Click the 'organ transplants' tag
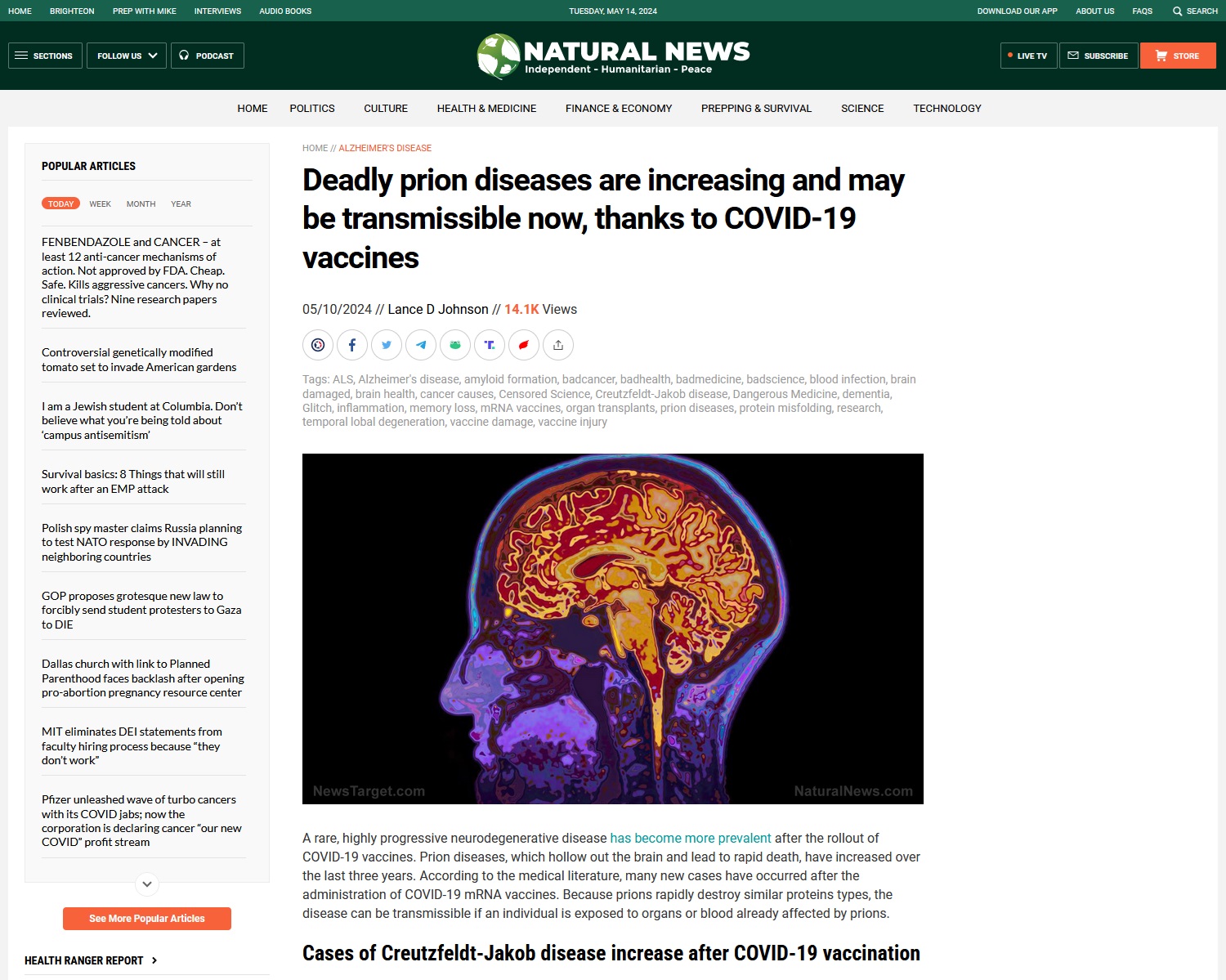Viewport: 1226px width, 980px height. [611, 408]
